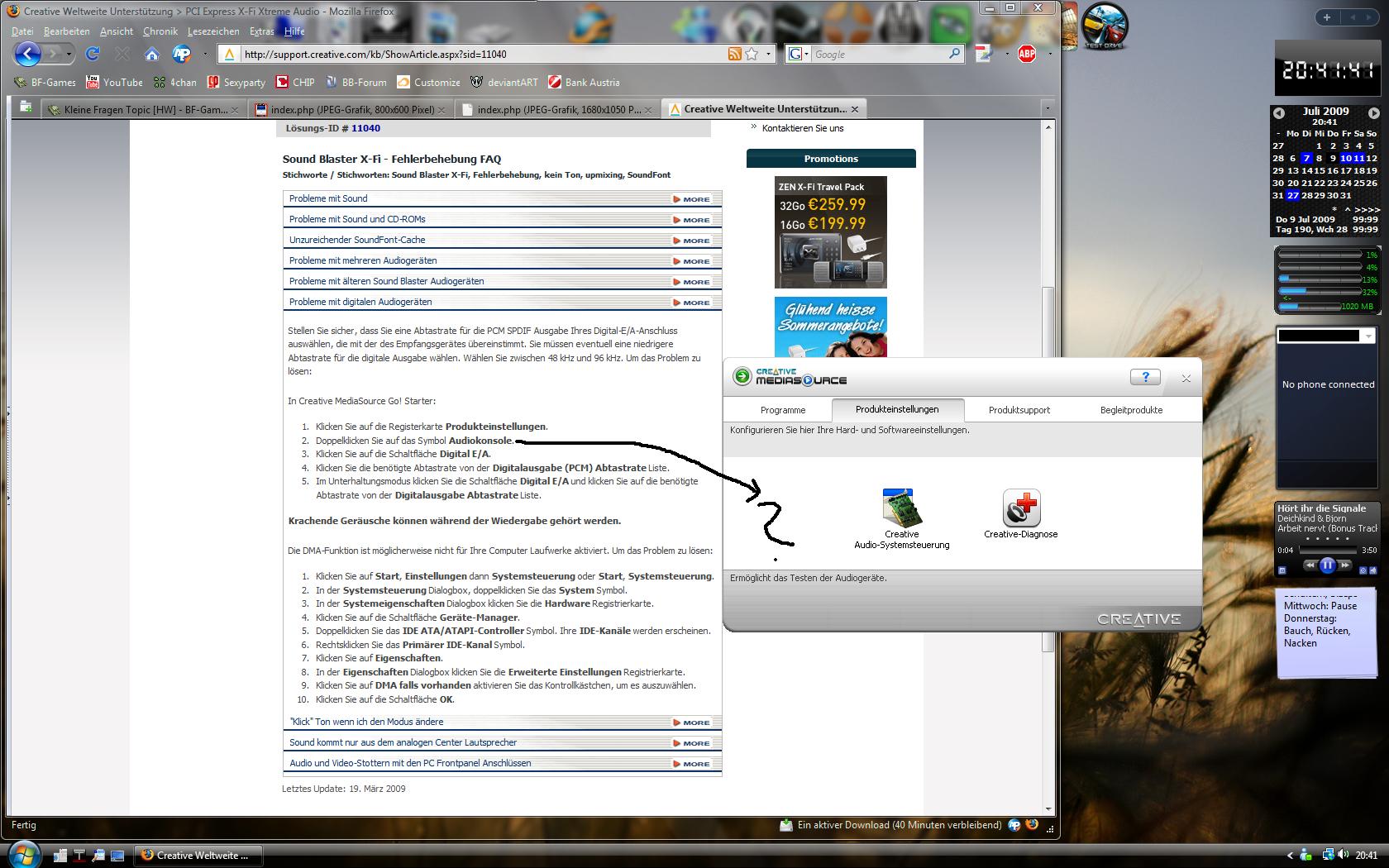The width and height of the screenshot is (1389, 868).
Task: Open Customize bookmark
Action: click(428, 82)
